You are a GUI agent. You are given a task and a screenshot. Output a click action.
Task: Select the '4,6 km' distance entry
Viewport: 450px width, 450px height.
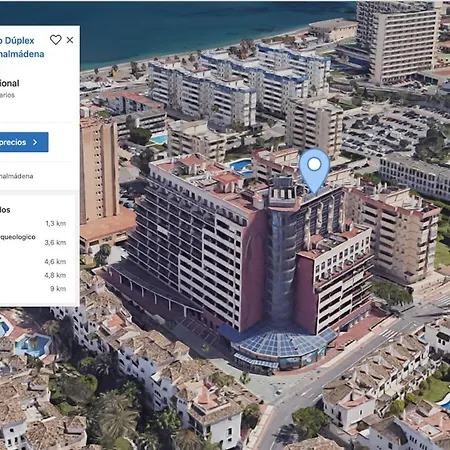55,262
